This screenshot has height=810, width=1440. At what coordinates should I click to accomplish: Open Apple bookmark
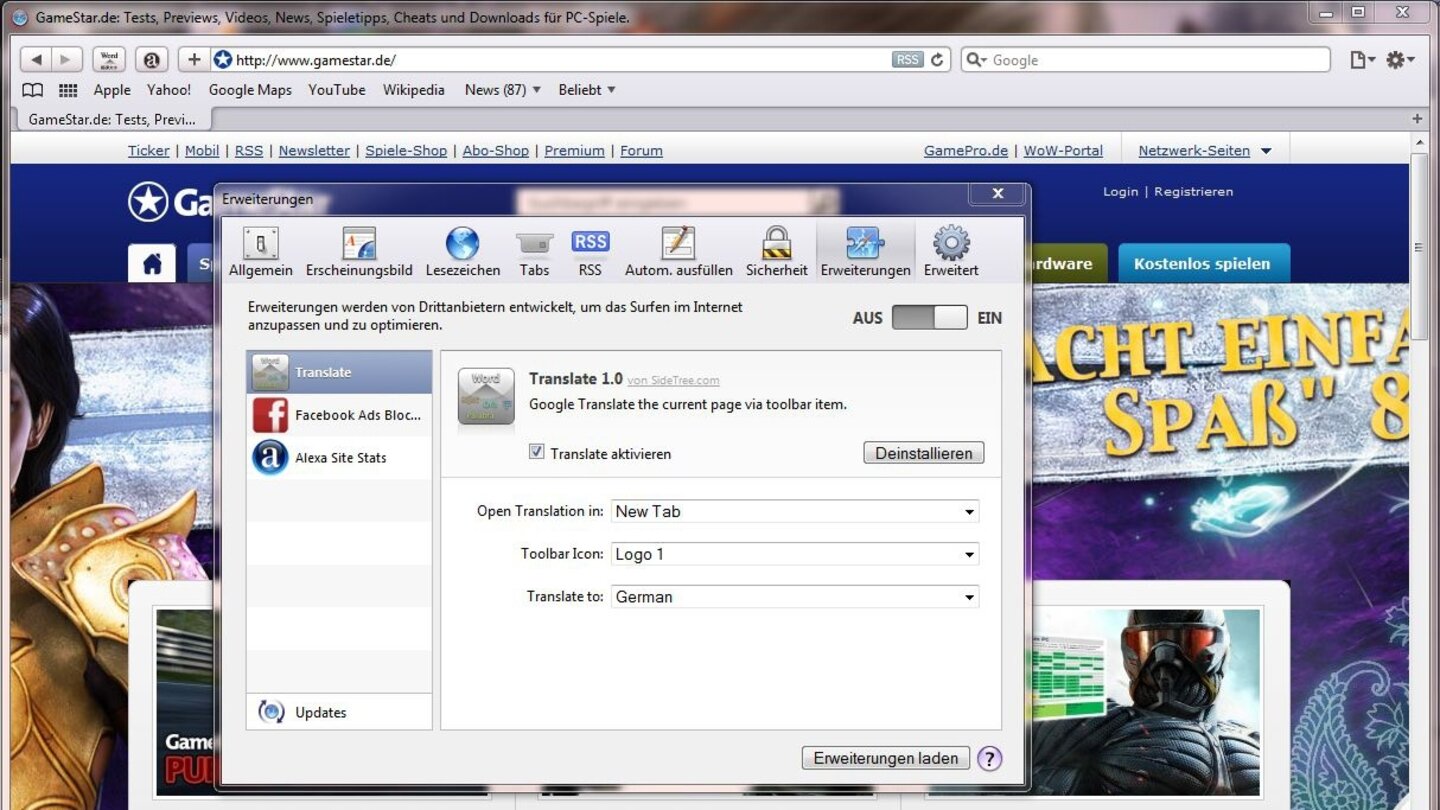(112, 90)
